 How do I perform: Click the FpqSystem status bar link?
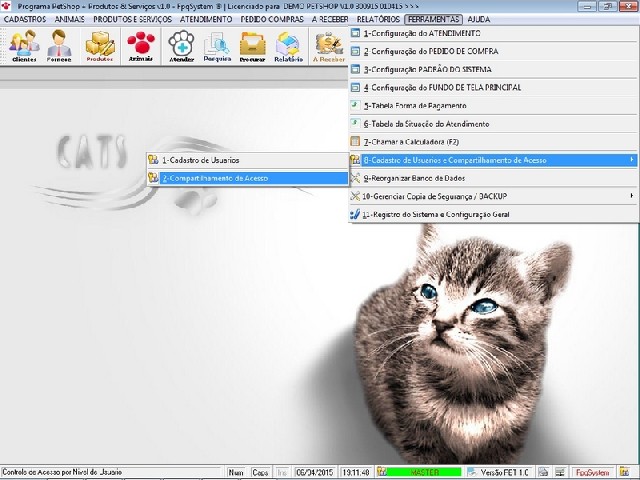pos(593,472)
